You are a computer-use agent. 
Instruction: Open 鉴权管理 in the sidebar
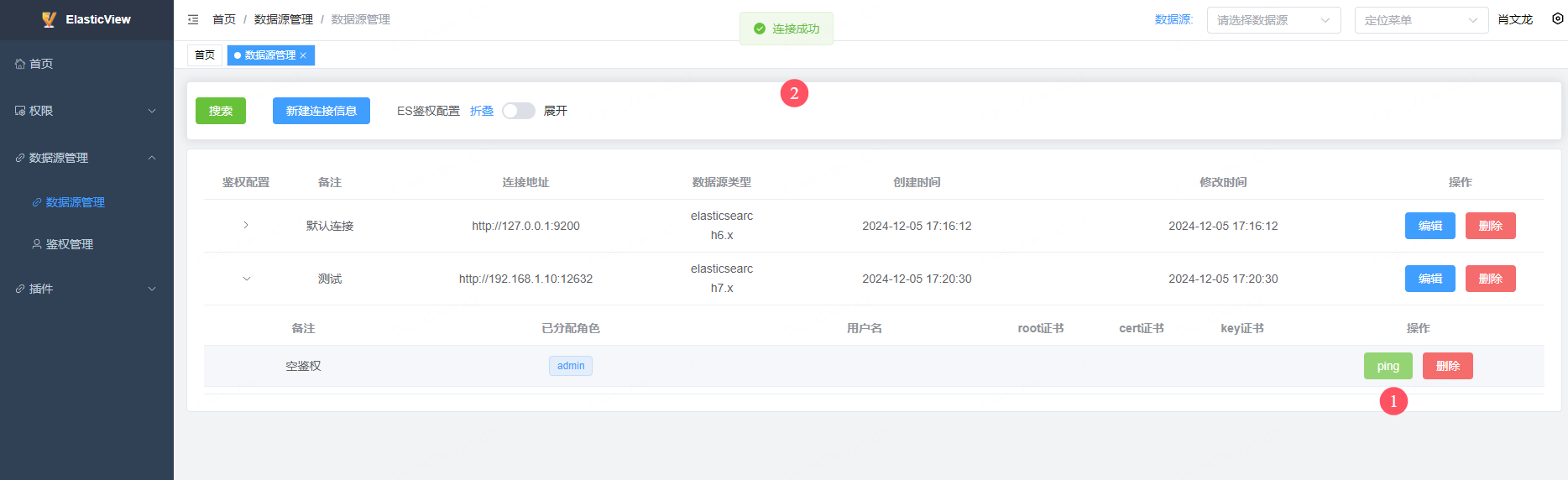click(70, 244)
